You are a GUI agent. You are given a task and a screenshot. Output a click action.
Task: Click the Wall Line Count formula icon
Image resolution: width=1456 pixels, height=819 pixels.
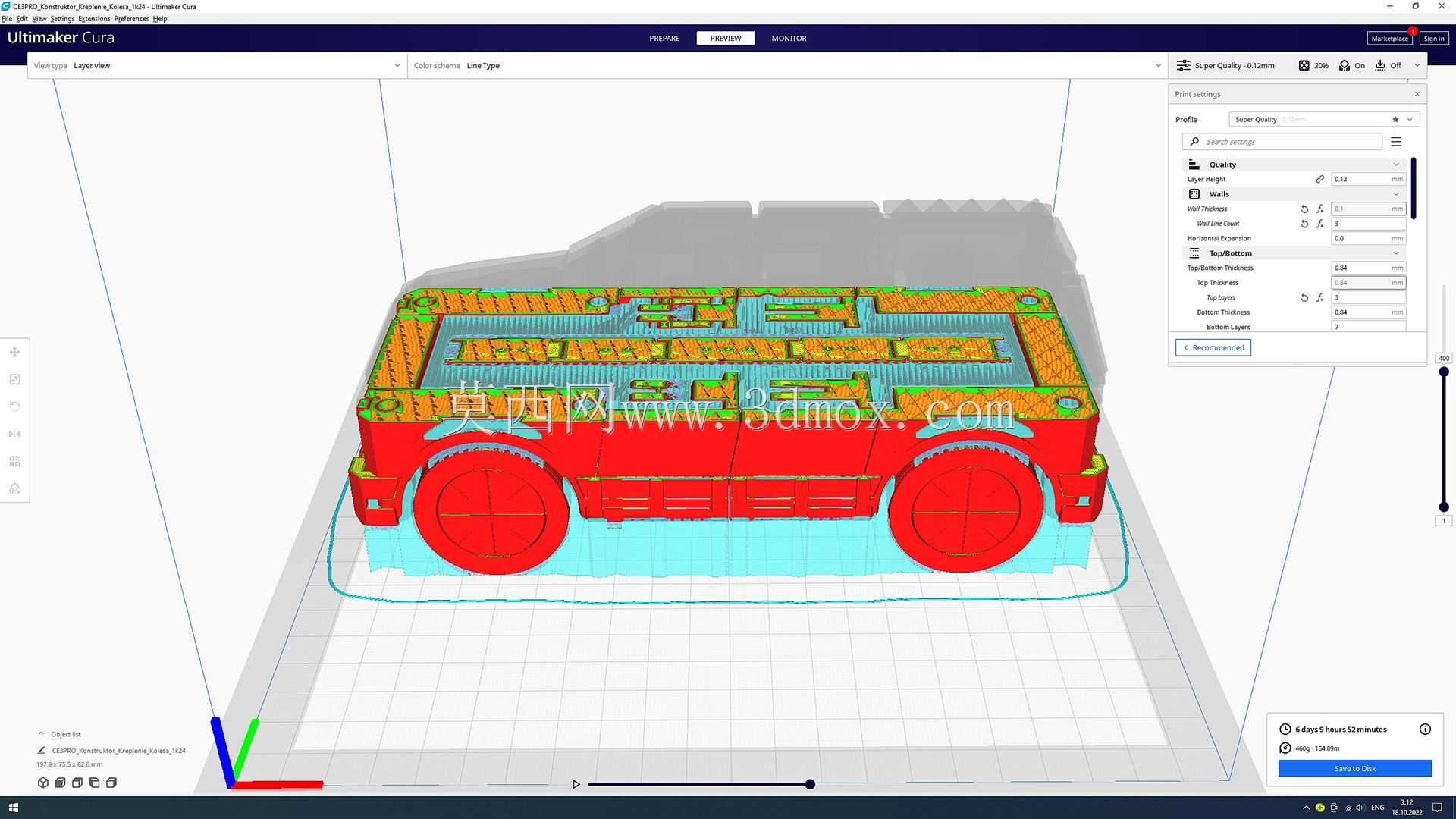(x=1320, y=224)
